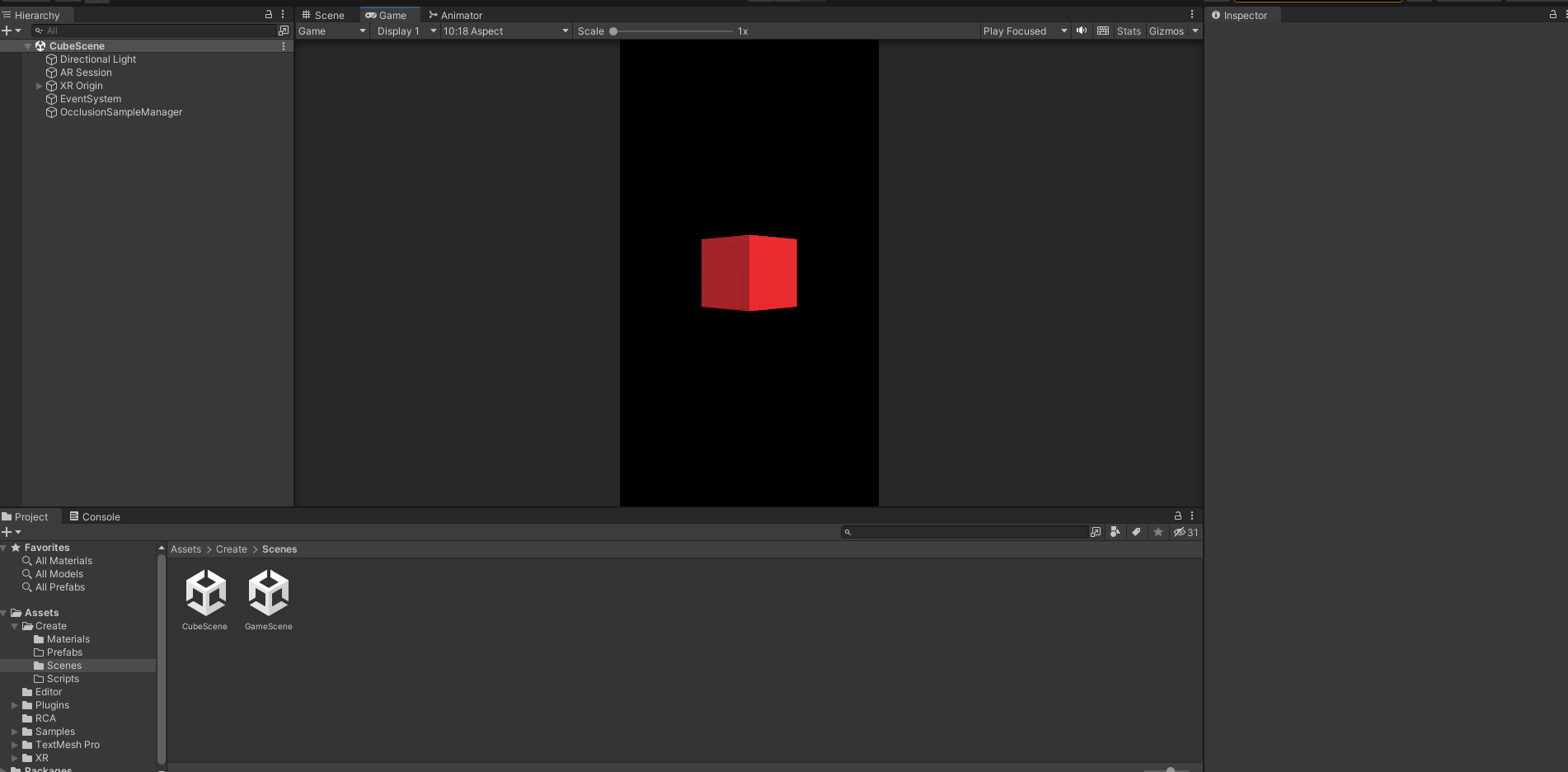Click the lock icon on the Inspector panel
This screenshot has height=772, width=1568.
click(1553, 14)
